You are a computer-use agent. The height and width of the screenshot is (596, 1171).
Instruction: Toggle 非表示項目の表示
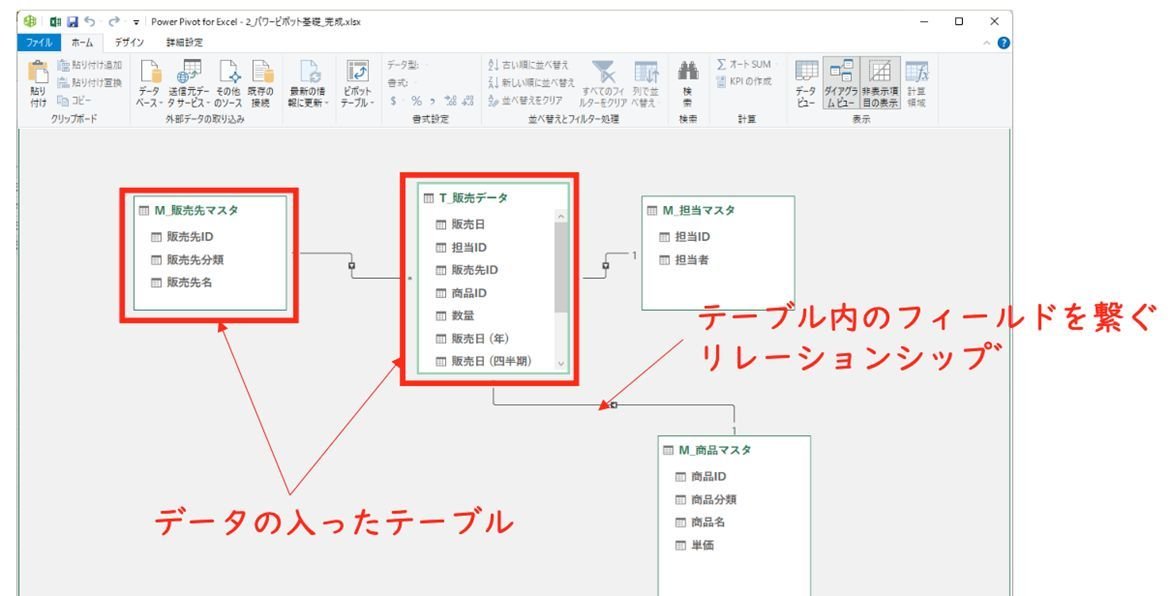click(880, 84)
